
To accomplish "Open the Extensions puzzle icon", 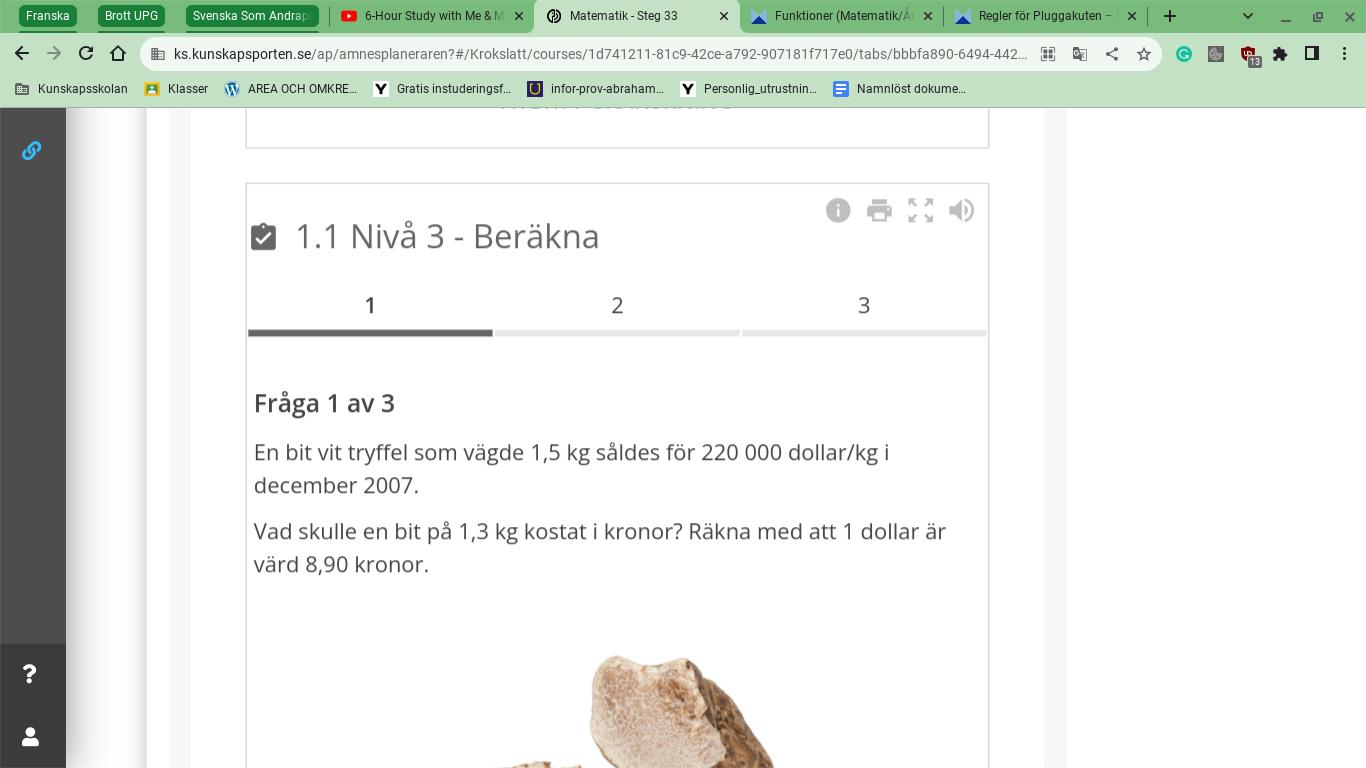I will (1280, 54).
